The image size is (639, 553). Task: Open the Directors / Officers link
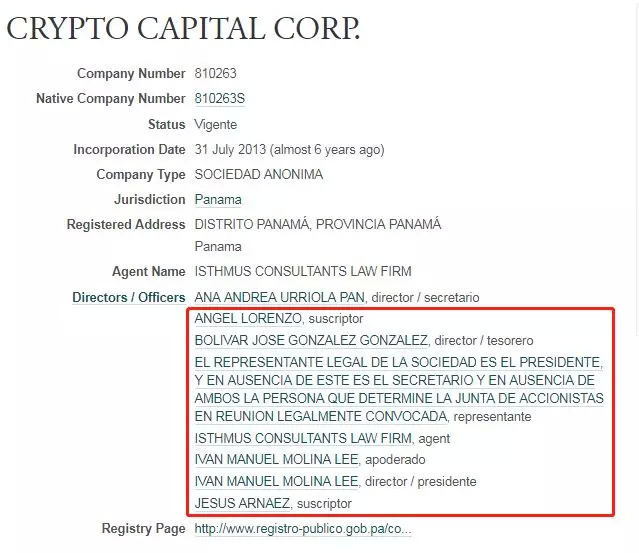pos(129,297)
